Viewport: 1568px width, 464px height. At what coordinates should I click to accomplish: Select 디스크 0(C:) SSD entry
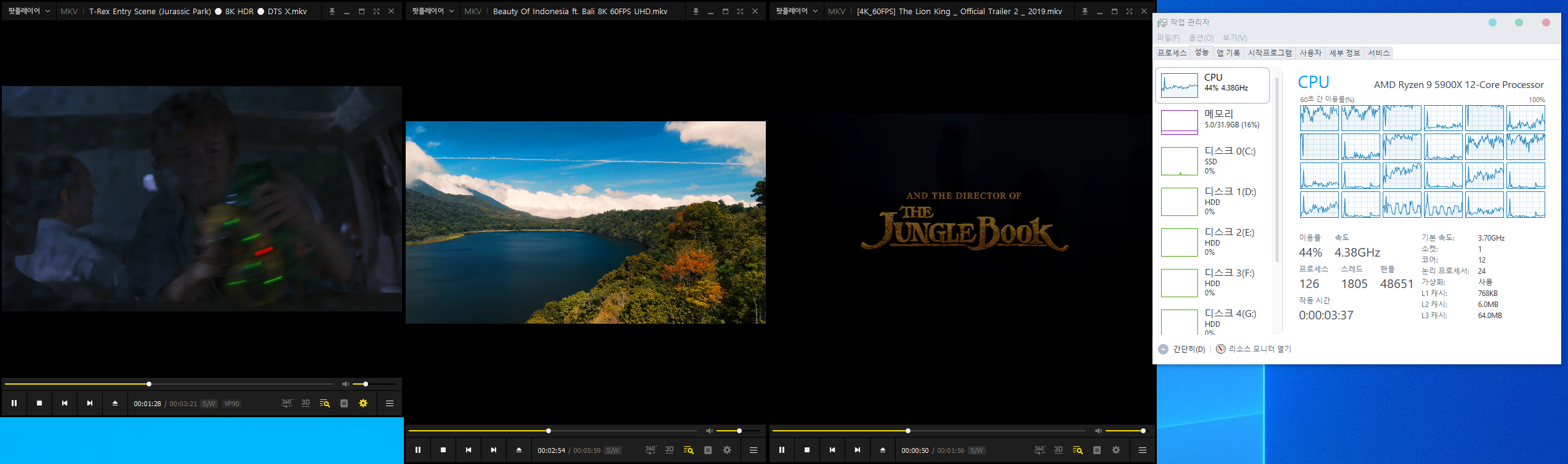click(1212, 161)
